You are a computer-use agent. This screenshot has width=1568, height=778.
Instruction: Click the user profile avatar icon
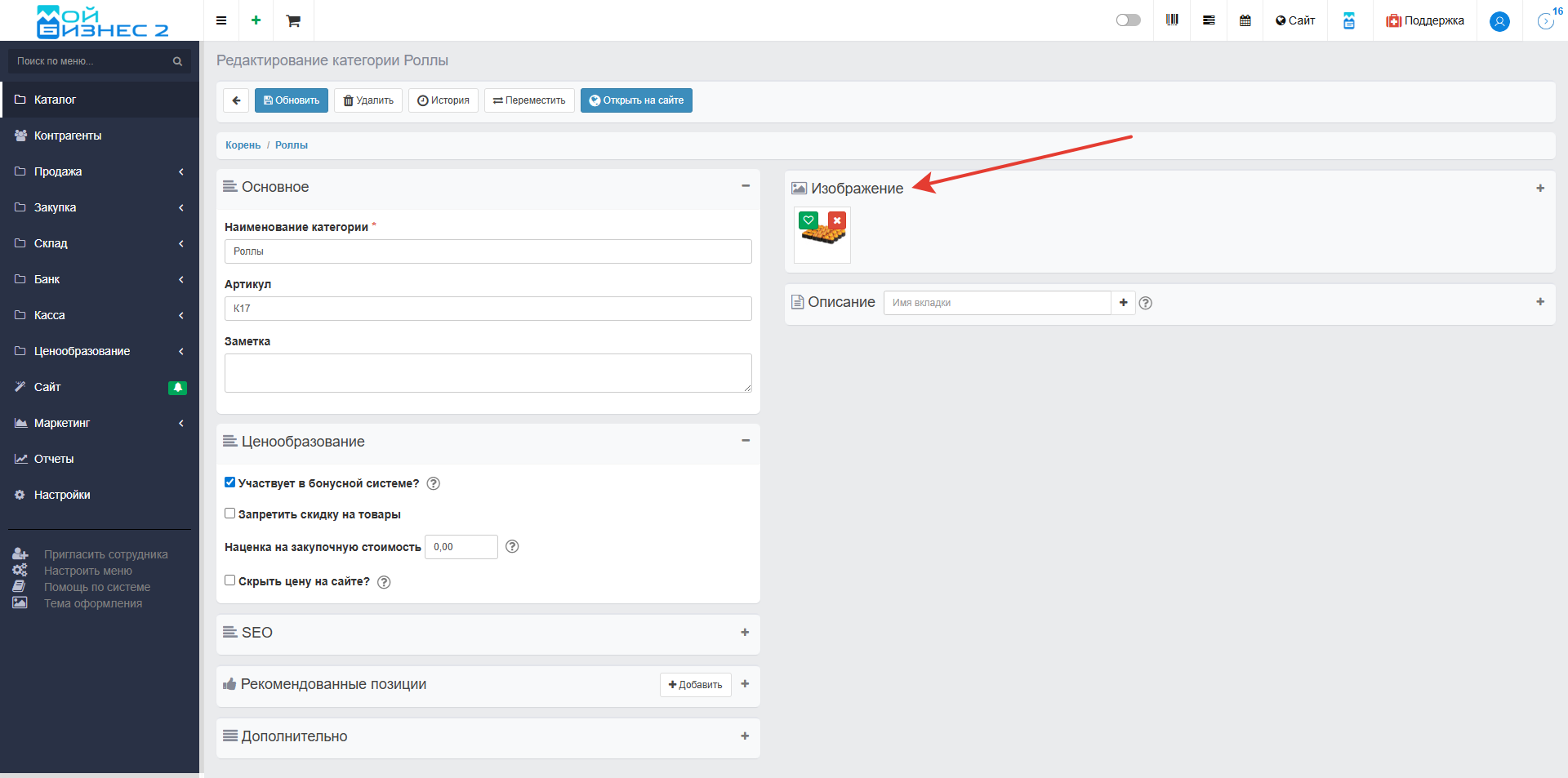1499,21
